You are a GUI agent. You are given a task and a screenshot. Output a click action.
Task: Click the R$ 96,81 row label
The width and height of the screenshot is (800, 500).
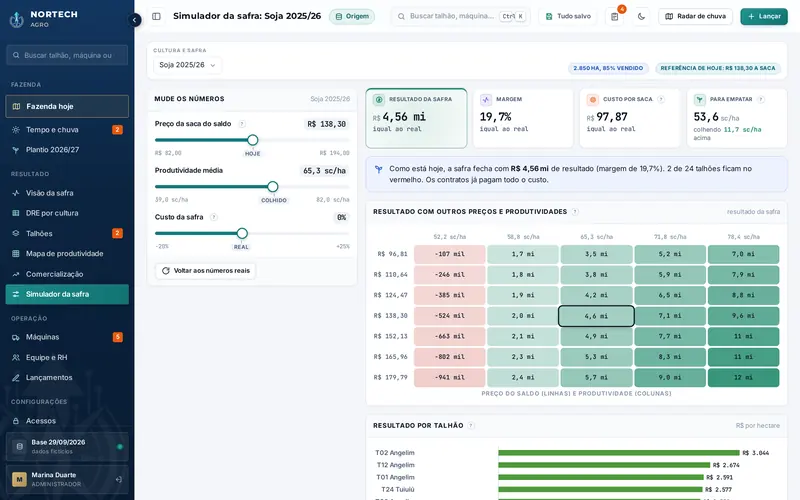pos(390,254)
